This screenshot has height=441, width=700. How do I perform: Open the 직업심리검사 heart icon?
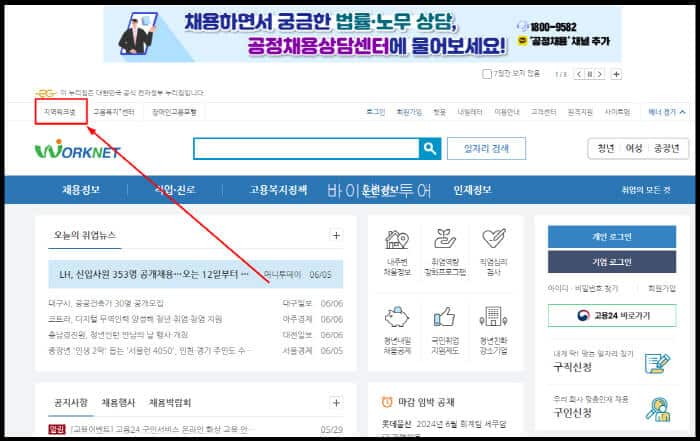point(494,239)
